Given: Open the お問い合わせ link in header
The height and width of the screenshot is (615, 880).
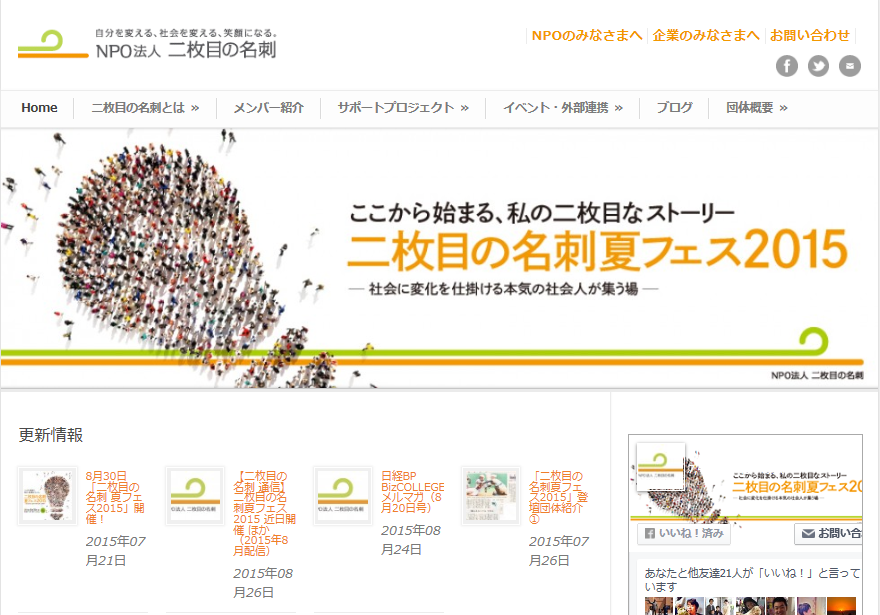Looking at the screenshot, I should [810, 35].
